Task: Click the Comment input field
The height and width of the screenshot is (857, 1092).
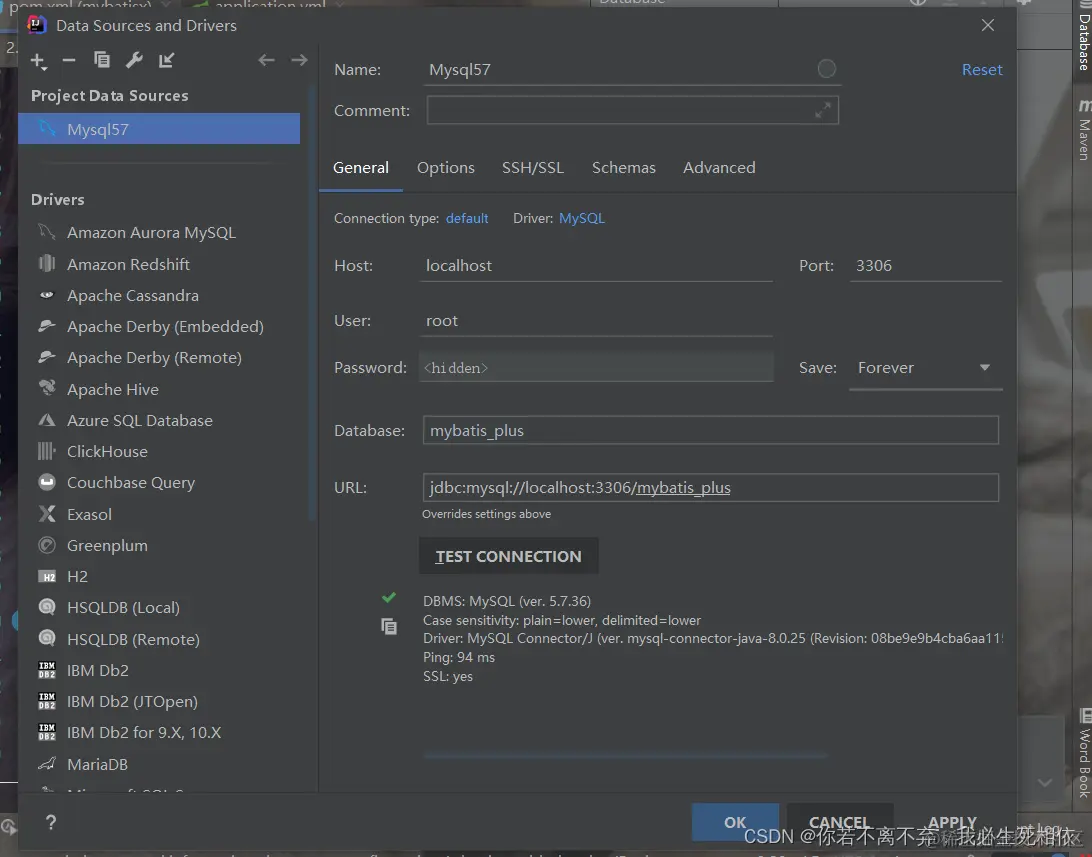Action: [632, 111]
